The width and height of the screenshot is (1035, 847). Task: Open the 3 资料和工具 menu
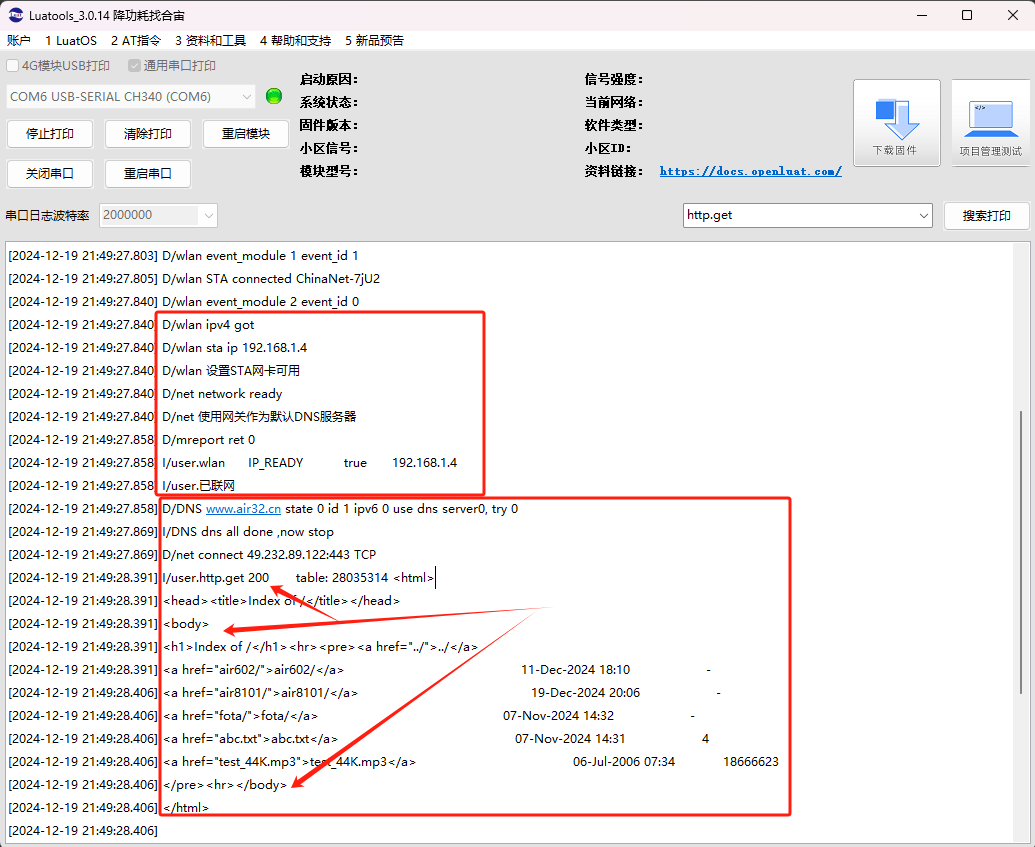pyautogui.click(x=210, y=40)
